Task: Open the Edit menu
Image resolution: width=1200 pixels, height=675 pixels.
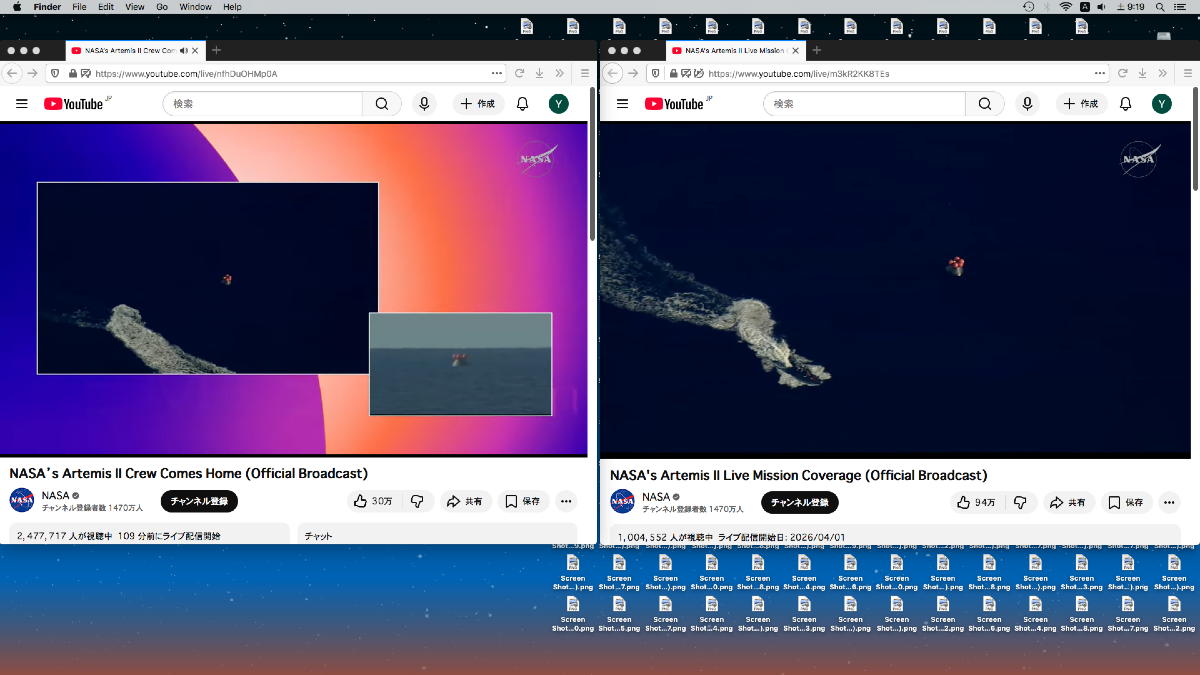Action: (x=106, y=7)
